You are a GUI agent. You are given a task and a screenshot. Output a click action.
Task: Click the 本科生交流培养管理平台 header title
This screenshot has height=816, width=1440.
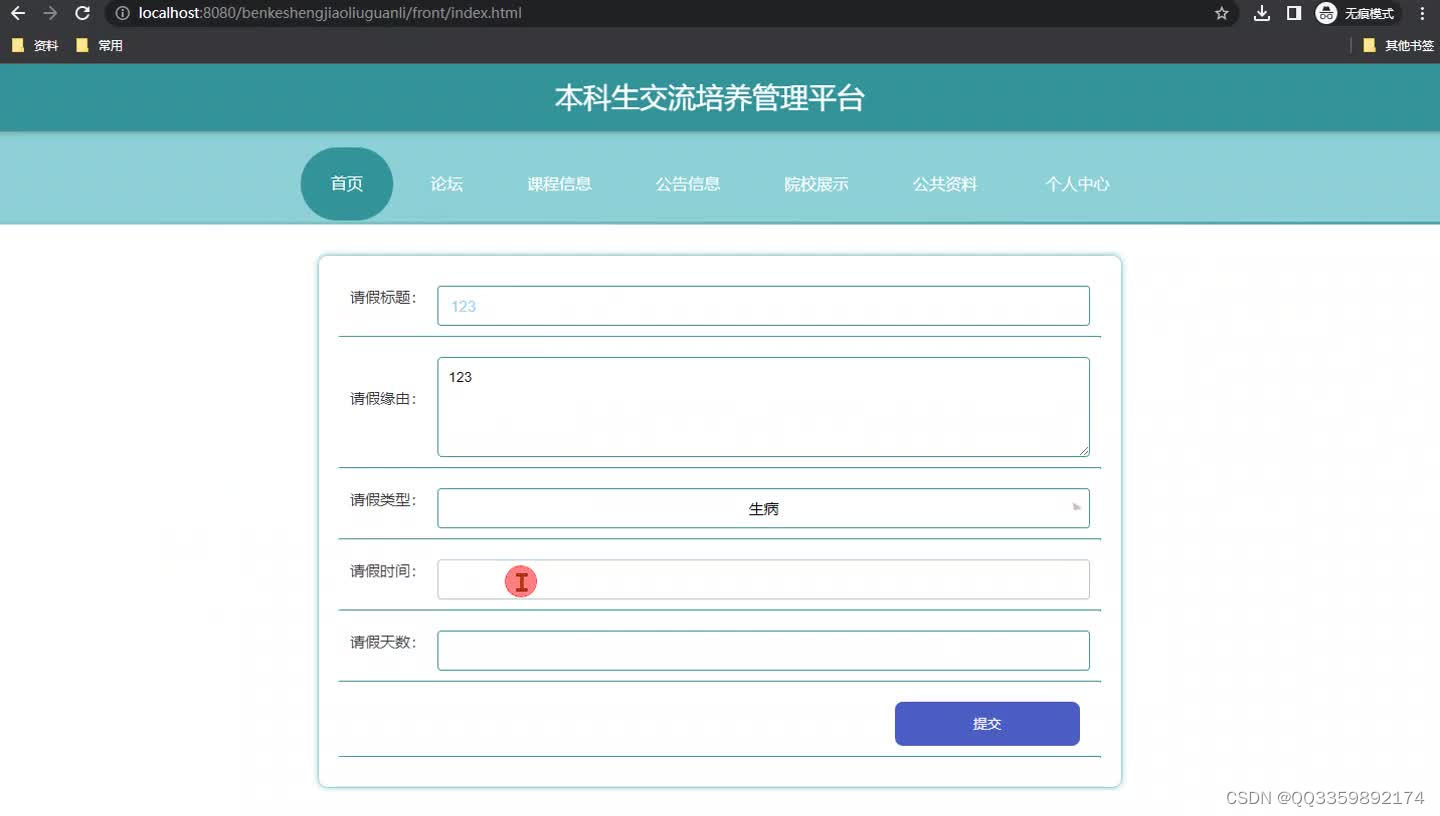709,98
